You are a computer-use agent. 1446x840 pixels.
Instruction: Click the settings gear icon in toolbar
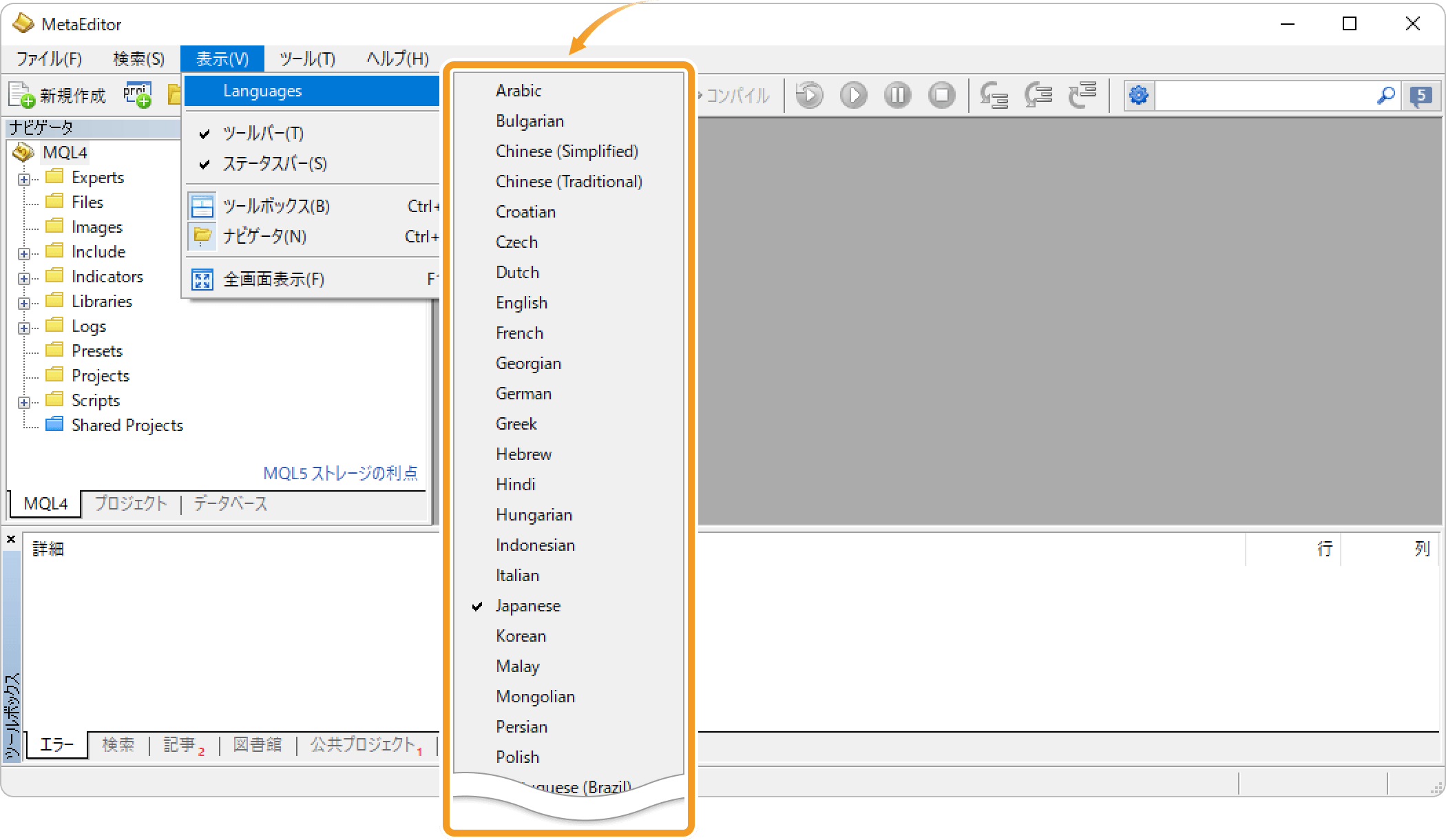point(1139,95)
